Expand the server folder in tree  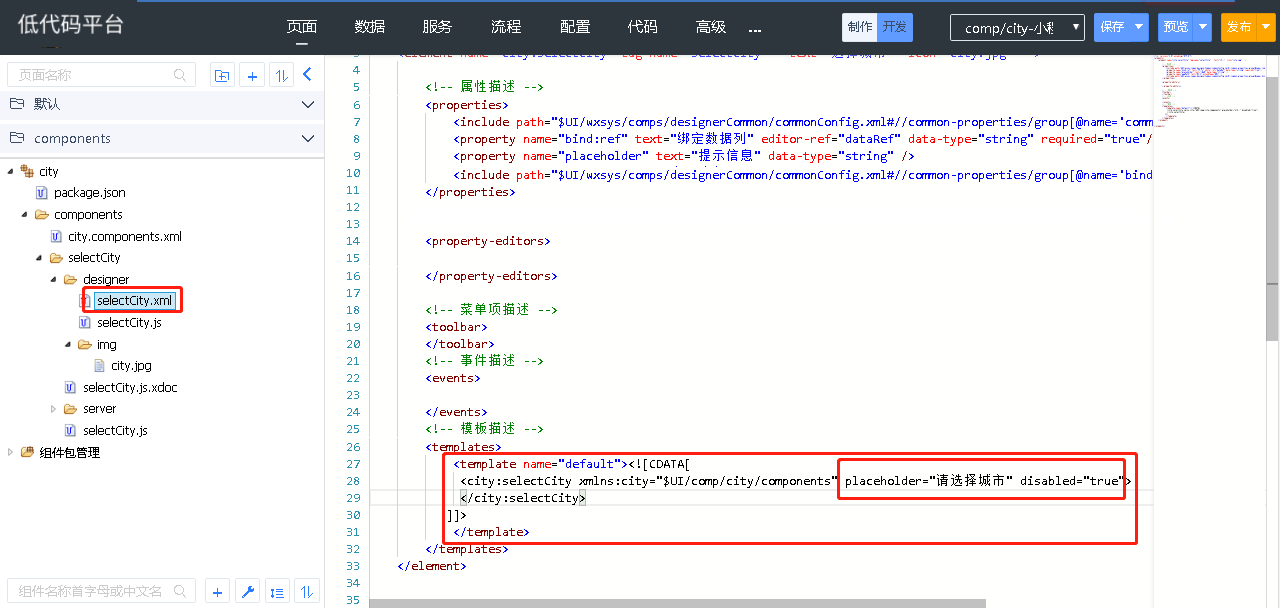point(54,409)
